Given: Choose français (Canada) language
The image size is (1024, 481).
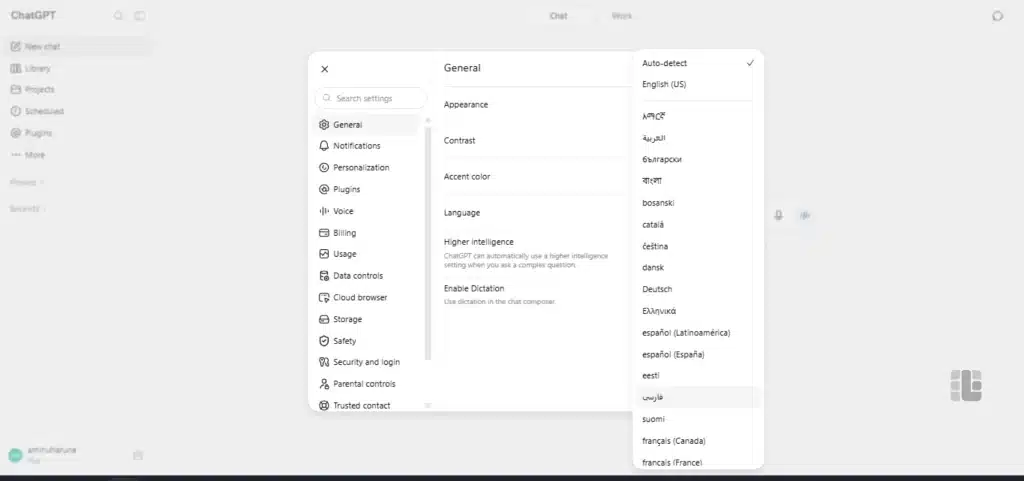Looking at the screenshot, I should point(697,441).
